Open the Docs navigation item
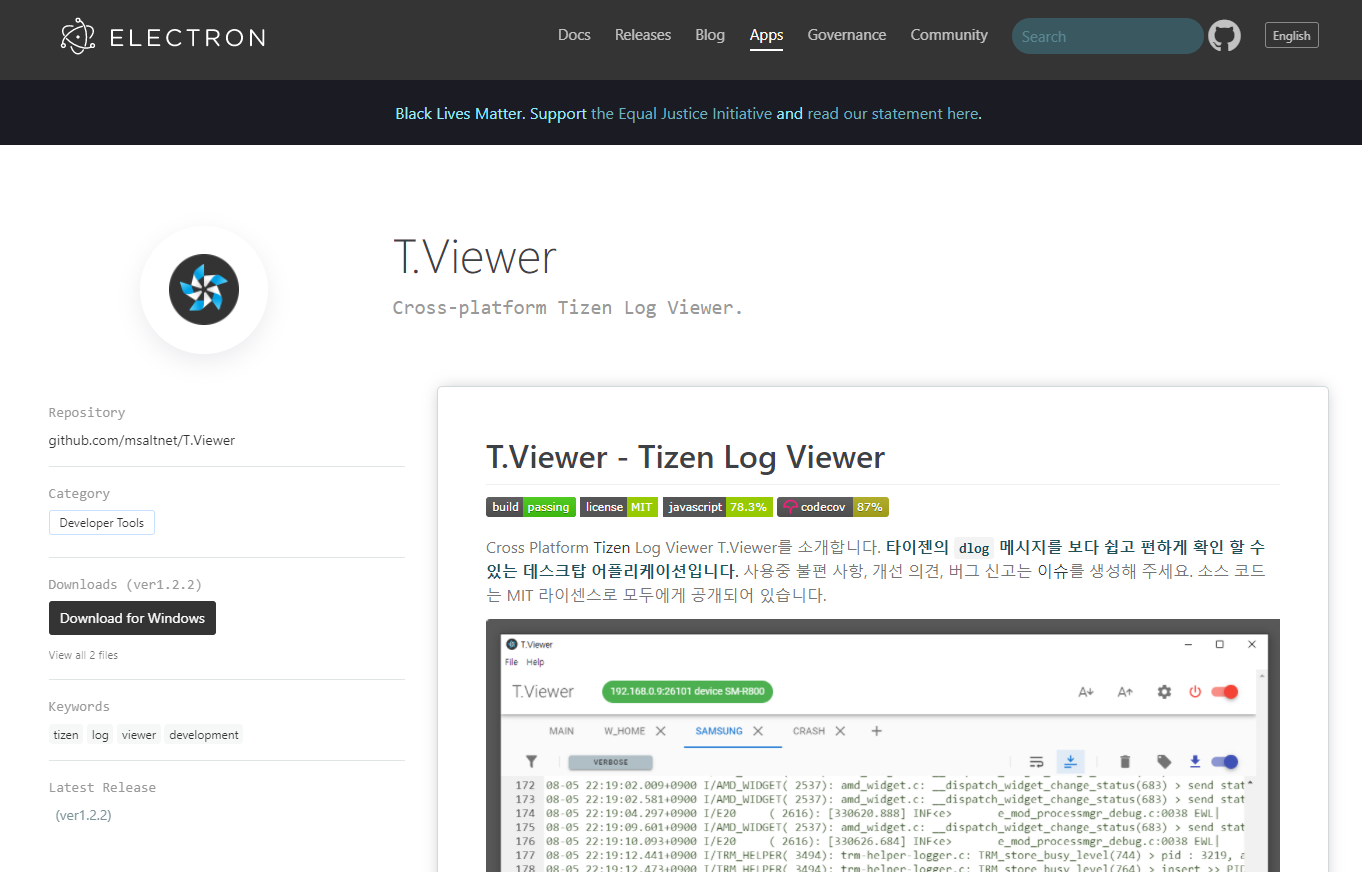Screen dimensions: 1362x872 574,35
